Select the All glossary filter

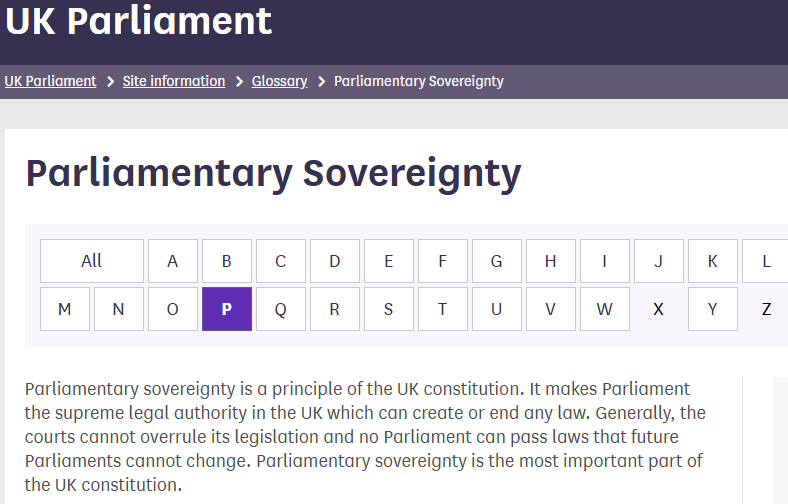[92, 261]
